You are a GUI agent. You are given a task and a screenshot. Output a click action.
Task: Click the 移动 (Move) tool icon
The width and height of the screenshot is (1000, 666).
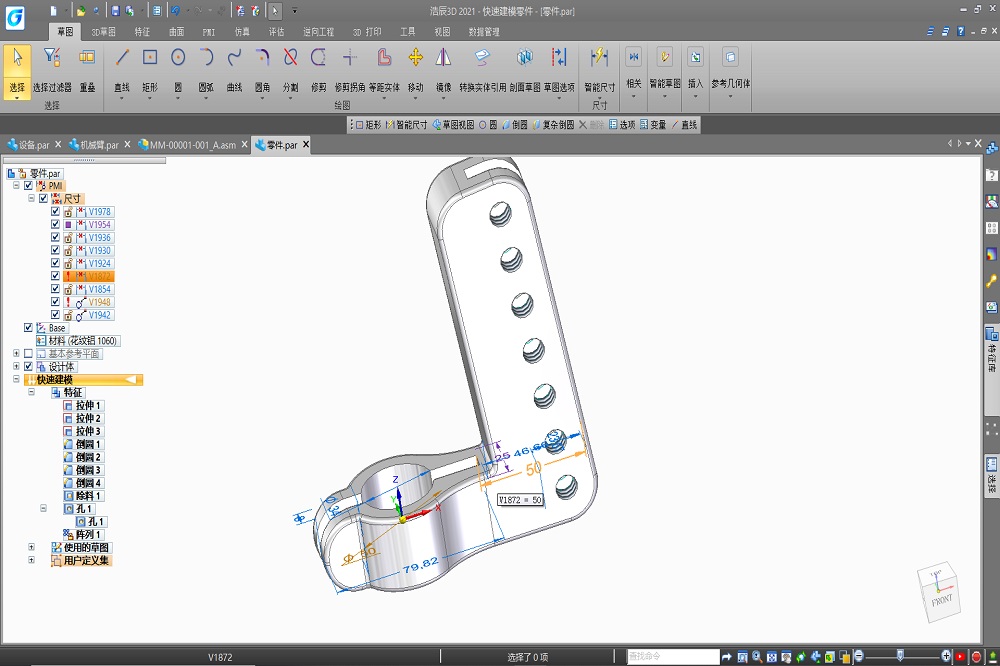tap(415, 58)
